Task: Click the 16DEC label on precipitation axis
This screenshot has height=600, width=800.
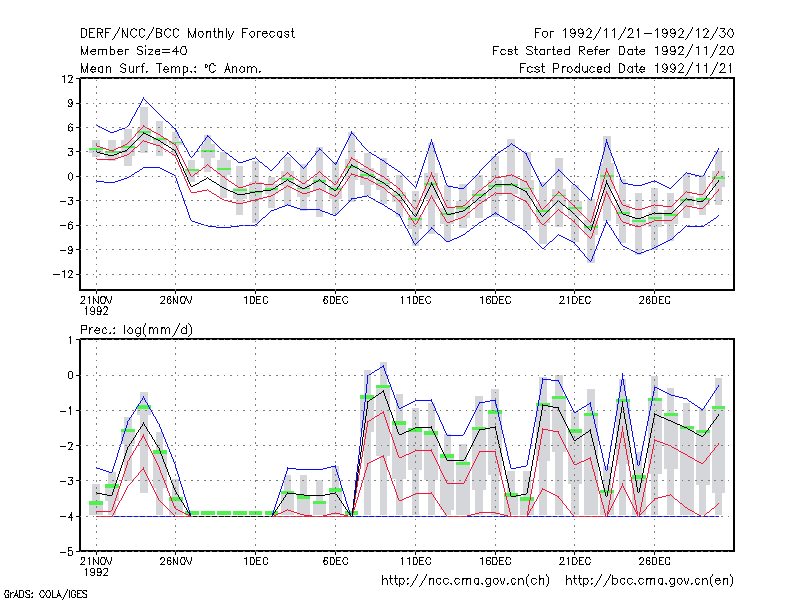Action: coord(495,561)
